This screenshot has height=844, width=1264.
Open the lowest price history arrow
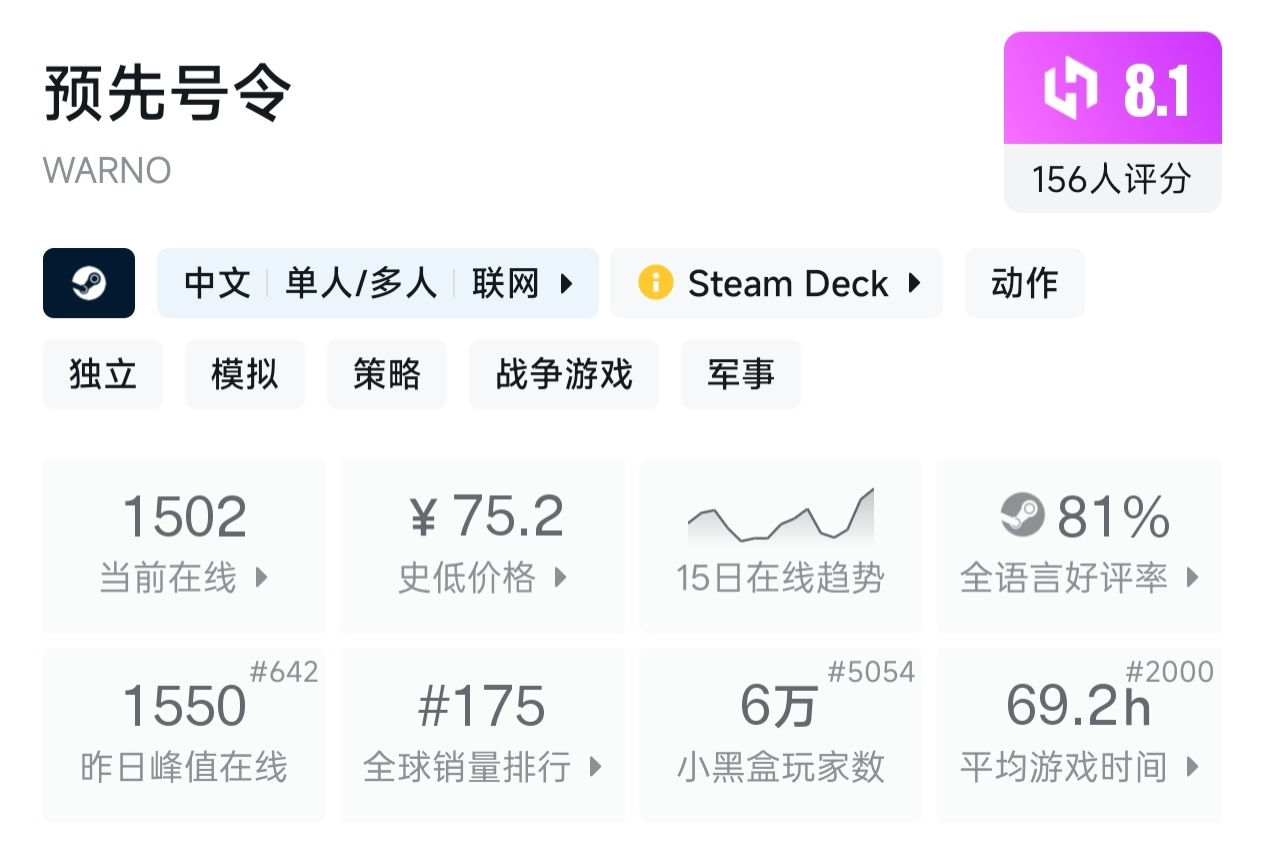pos(560,578)
